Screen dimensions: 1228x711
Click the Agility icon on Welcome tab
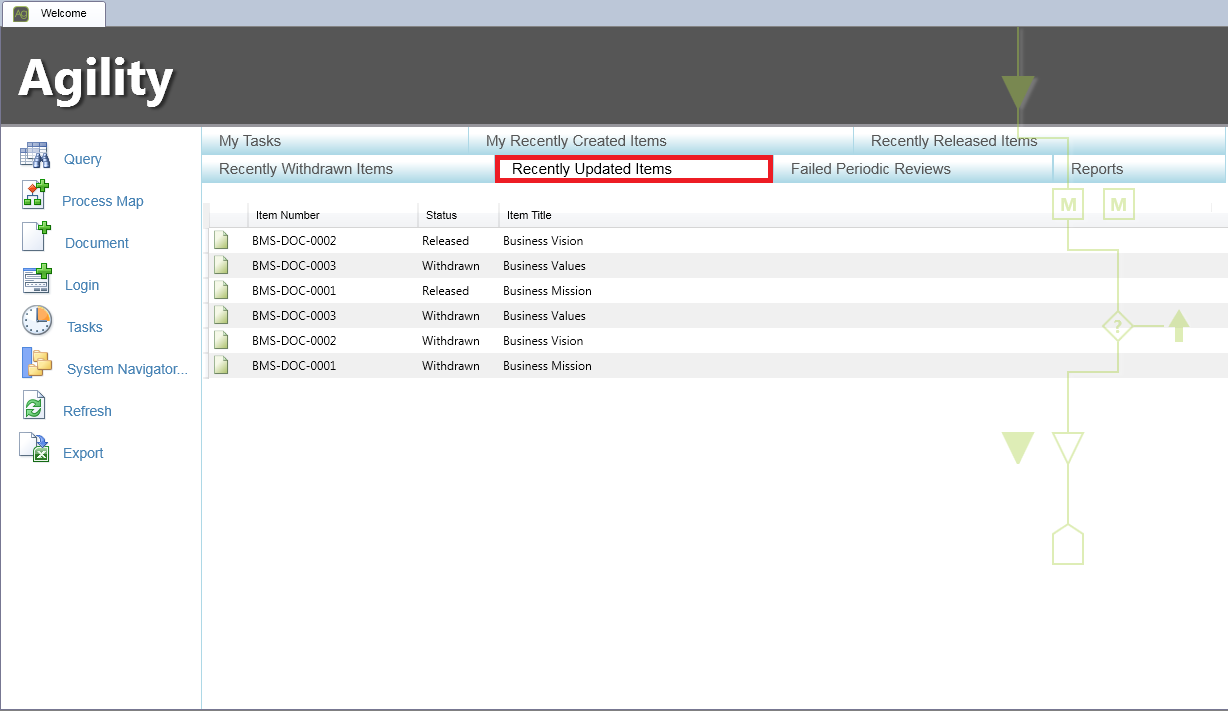click(x=21, y=13)
